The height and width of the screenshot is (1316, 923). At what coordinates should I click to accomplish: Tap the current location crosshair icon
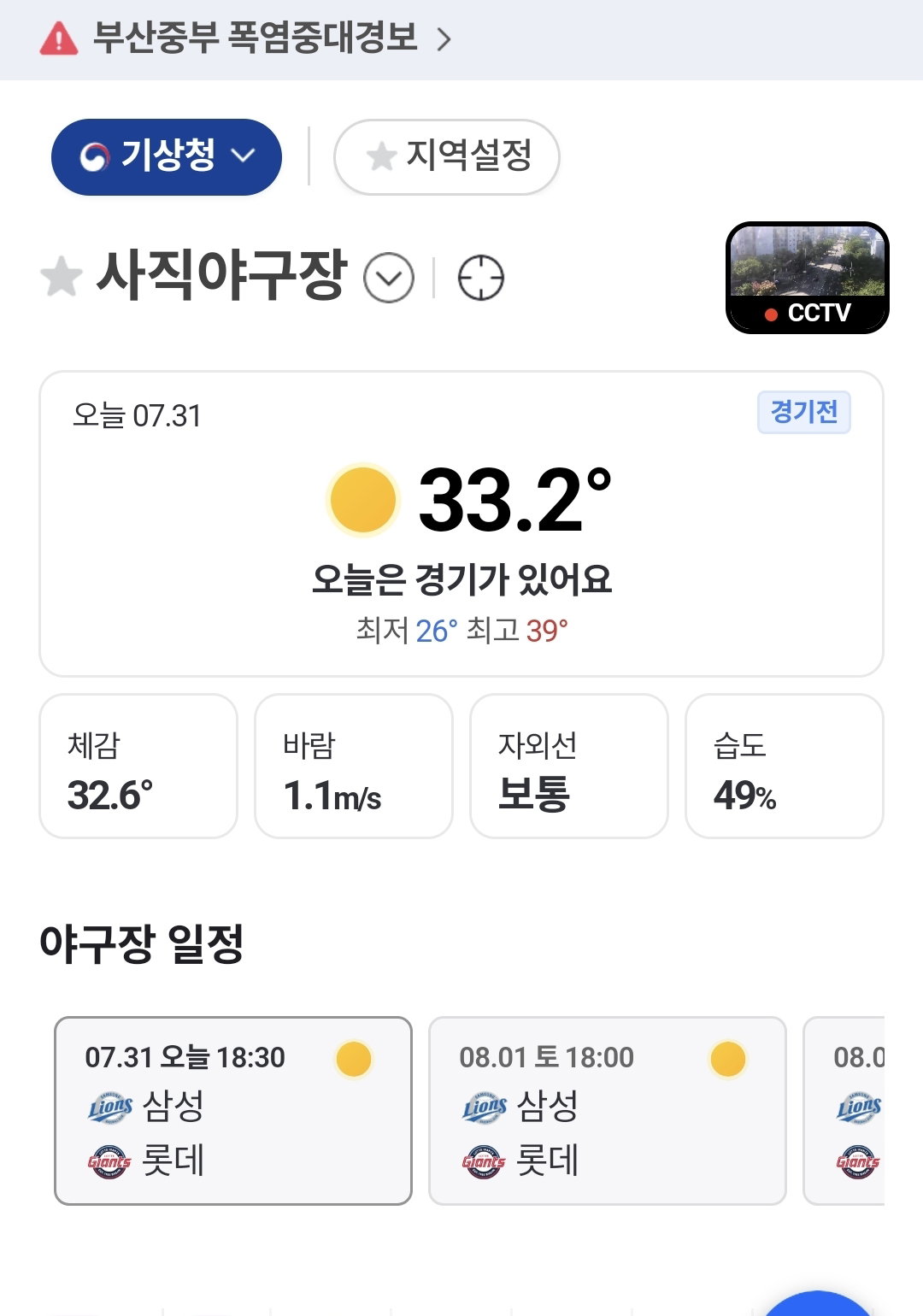(481, 278)
